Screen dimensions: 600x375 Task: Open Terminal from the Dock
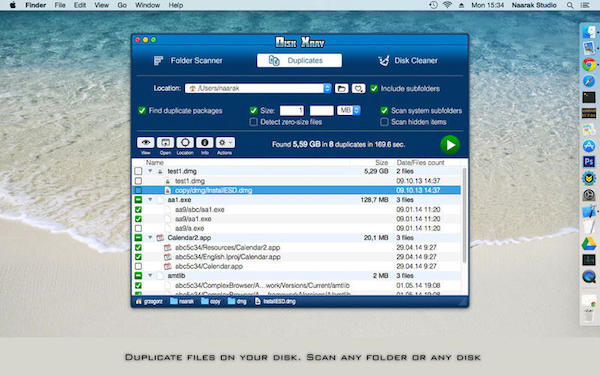[x=589, y=97]
